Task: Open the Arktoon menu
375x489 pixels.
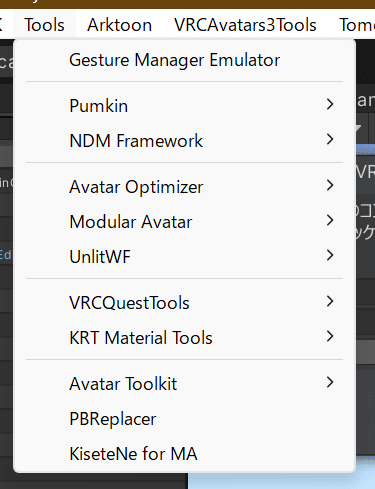Action: pos(119,25)
